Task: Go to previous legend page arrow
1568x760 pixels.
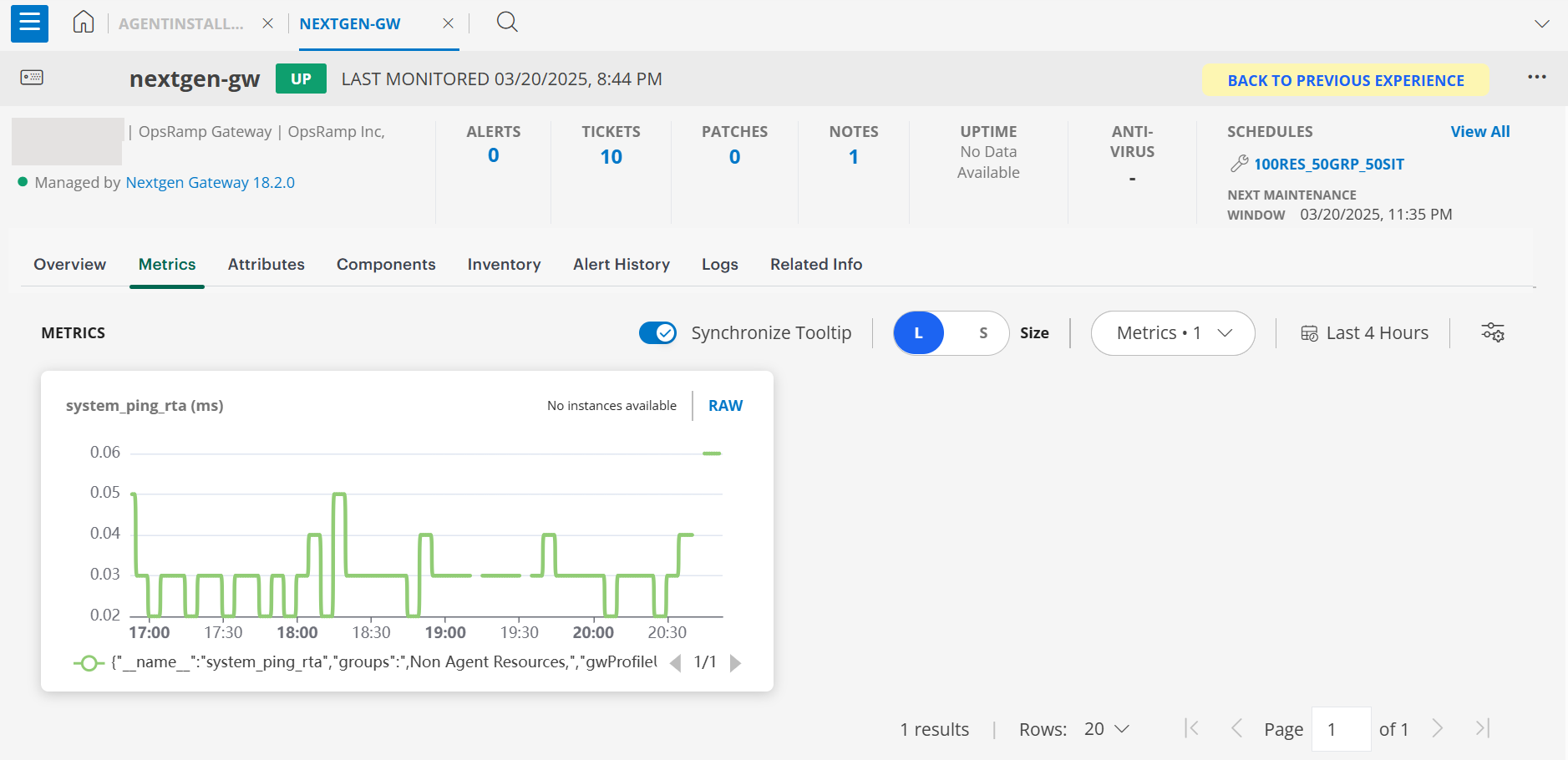Action: tap(675, 662)
